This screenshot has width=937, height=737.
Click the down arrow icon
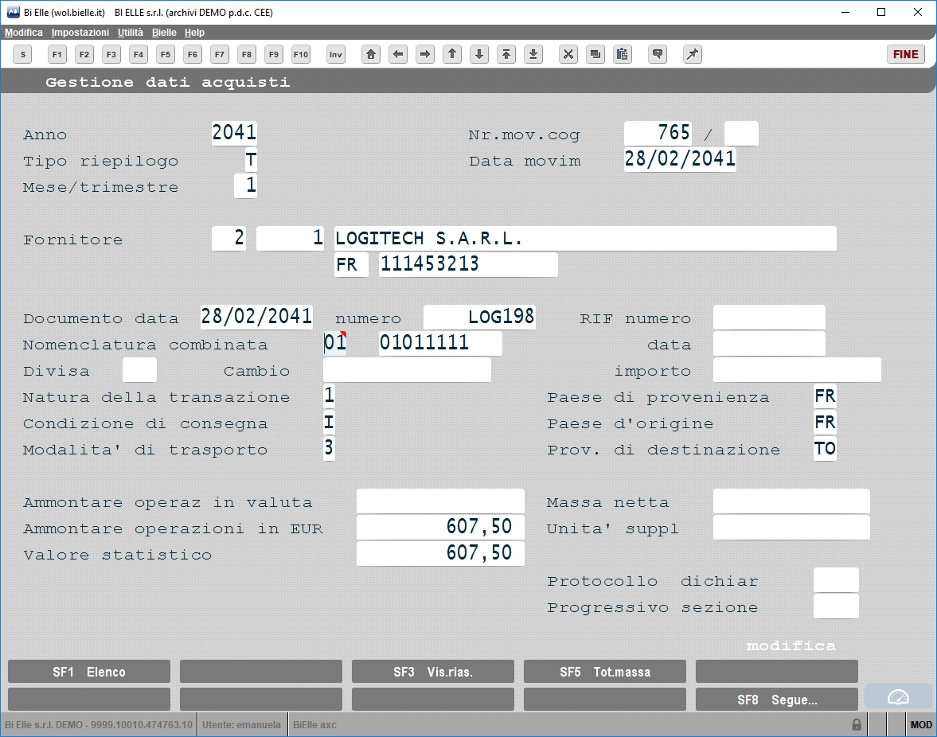click(x=479, y=54)
